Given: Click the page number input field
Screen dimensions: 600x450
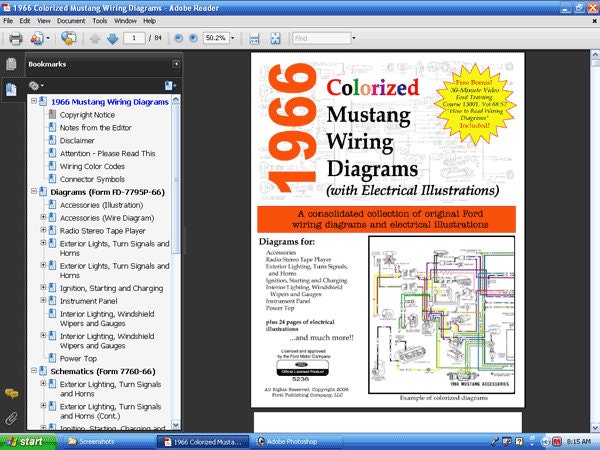Looking at the screenshot, I should coord(134,38).
